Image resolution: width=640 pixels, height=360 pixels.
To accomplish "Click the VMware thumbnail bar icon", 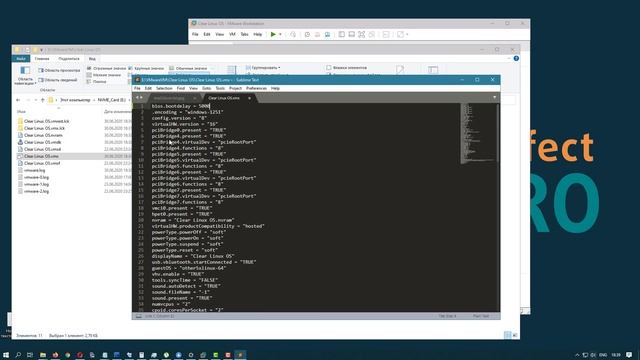I will (351, 34).
